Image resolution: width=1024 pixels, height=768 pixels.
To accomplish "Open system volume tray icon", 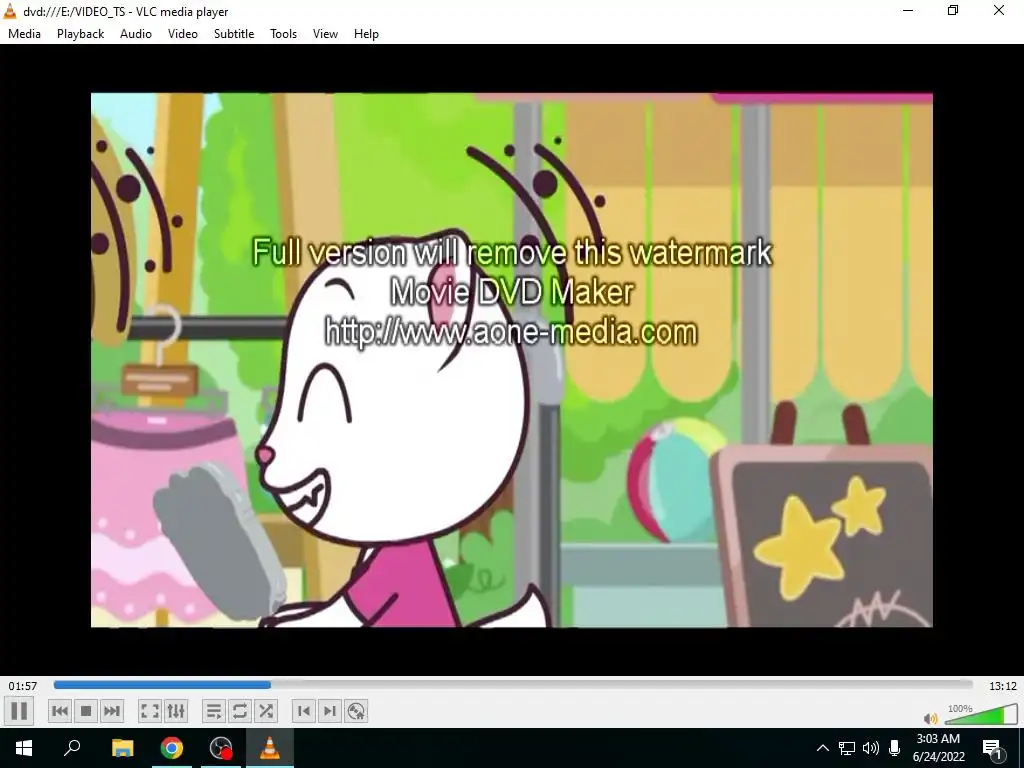I will [x=871, y=748].
